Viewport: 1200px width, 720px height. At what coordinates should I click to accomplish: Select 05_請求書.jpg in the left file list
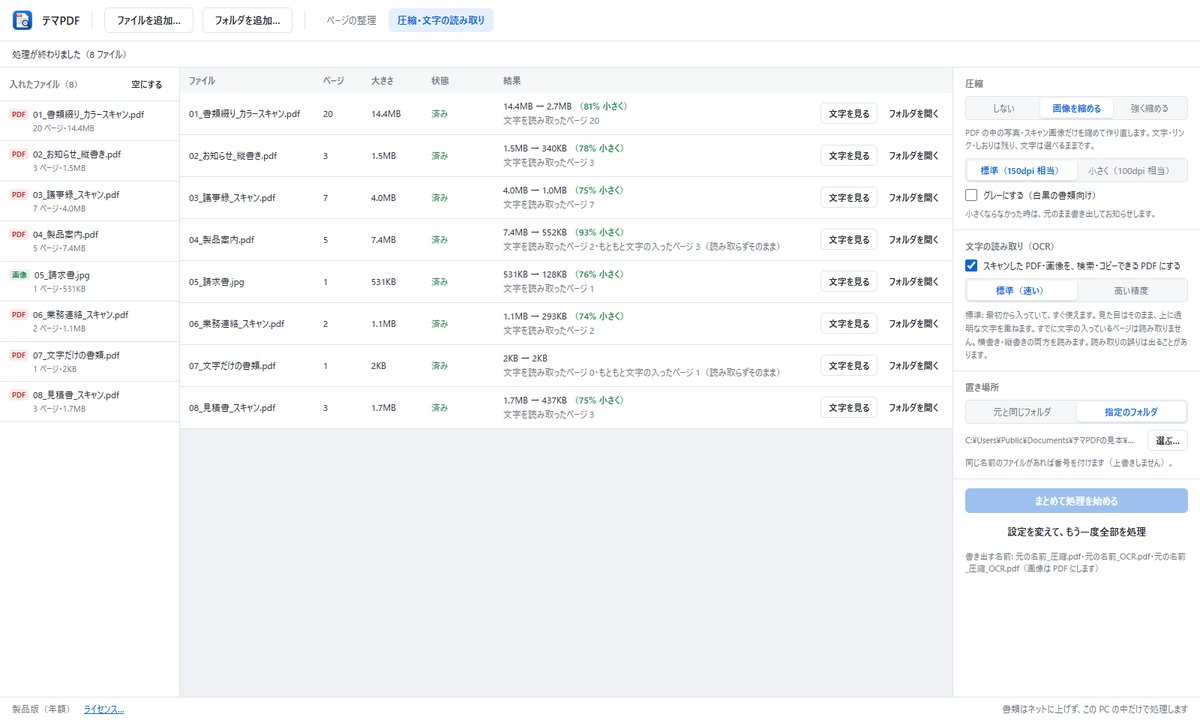tap(90, 281)
